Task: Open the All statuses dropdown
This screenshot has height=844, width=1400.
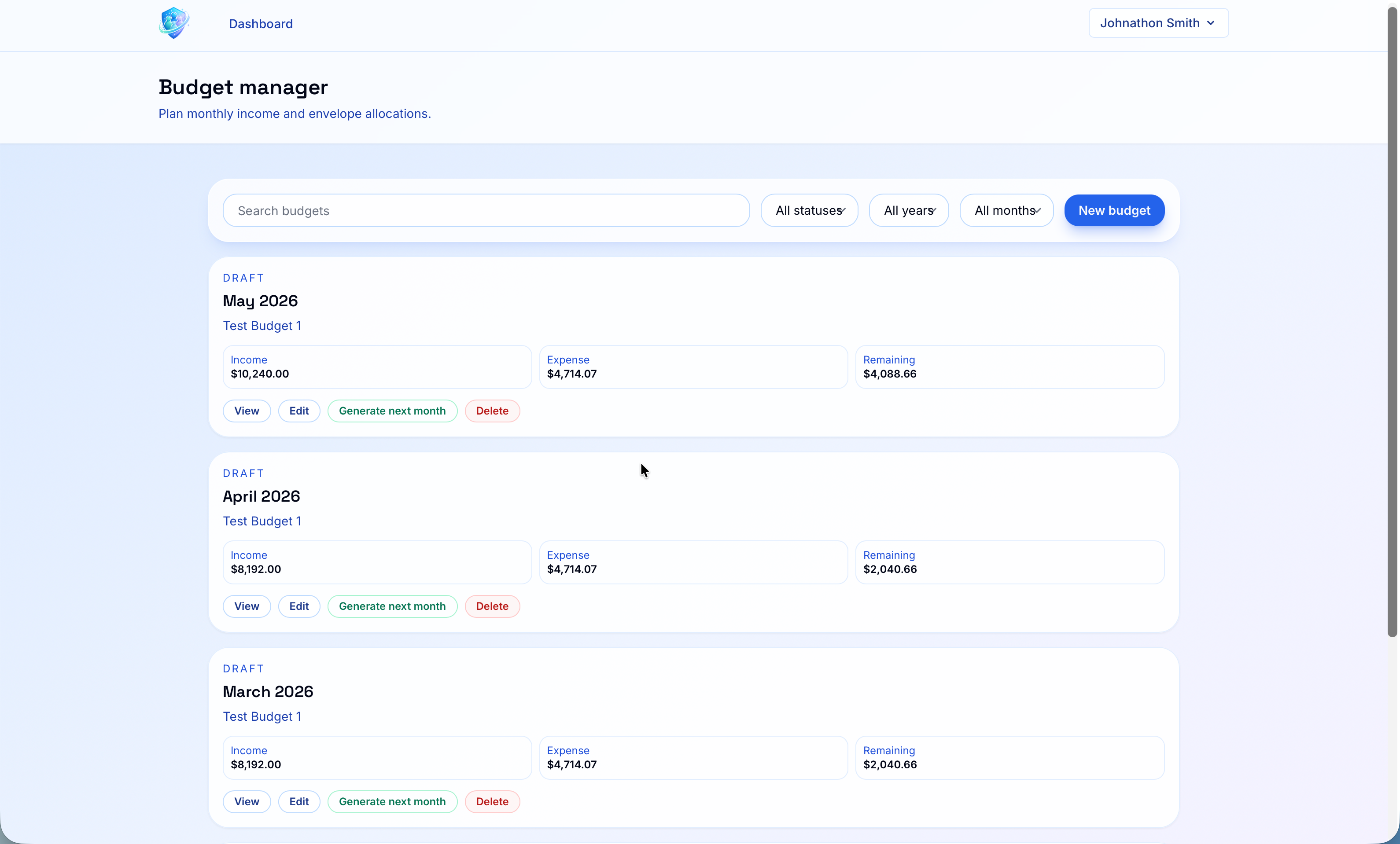Action: 809,211
